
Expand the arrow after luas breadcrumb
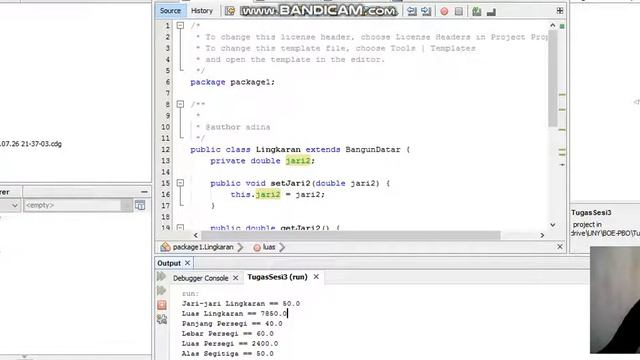282,247
